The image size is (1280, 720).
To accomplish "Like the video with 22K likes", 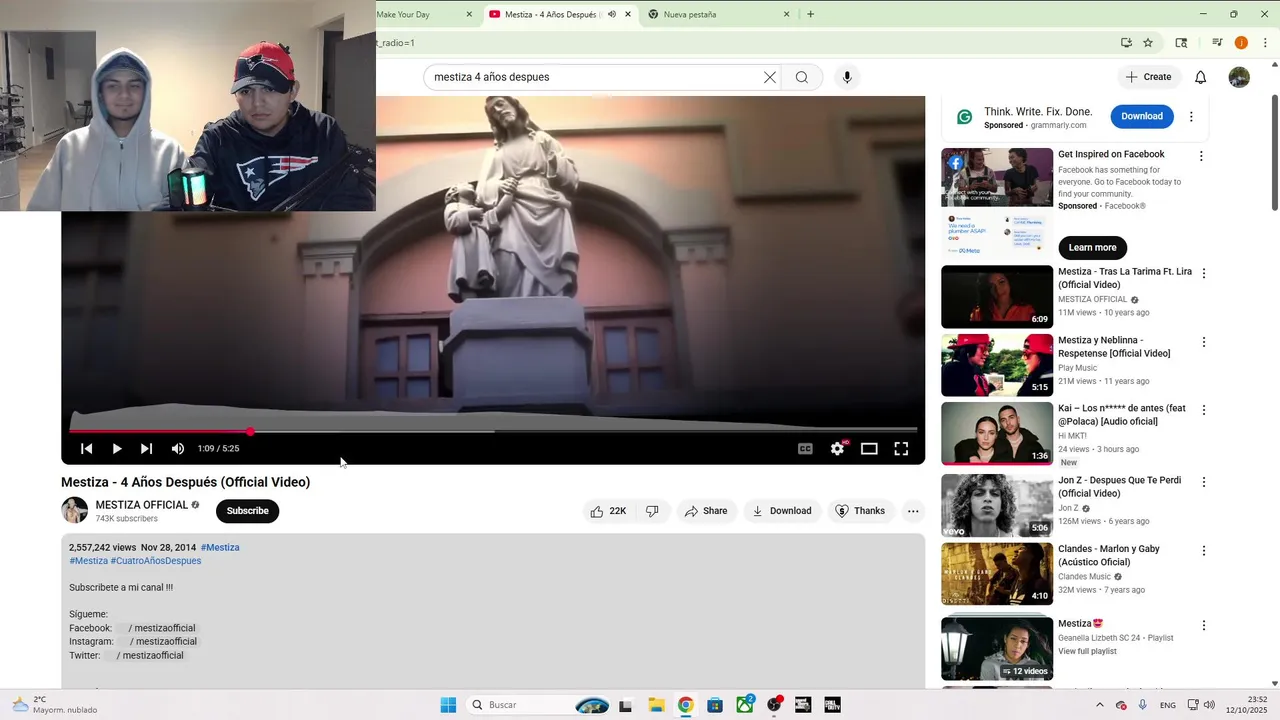I will [609, 511].
